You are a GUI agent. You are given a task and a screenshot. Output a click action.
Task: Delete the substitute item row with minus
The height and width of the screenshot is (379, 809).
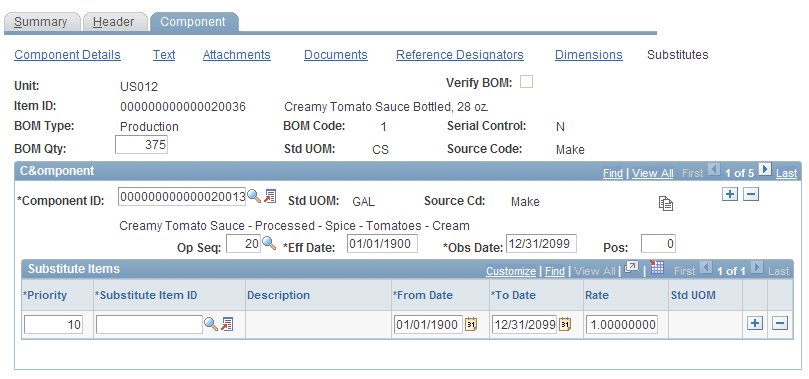(x=780, y=323)
